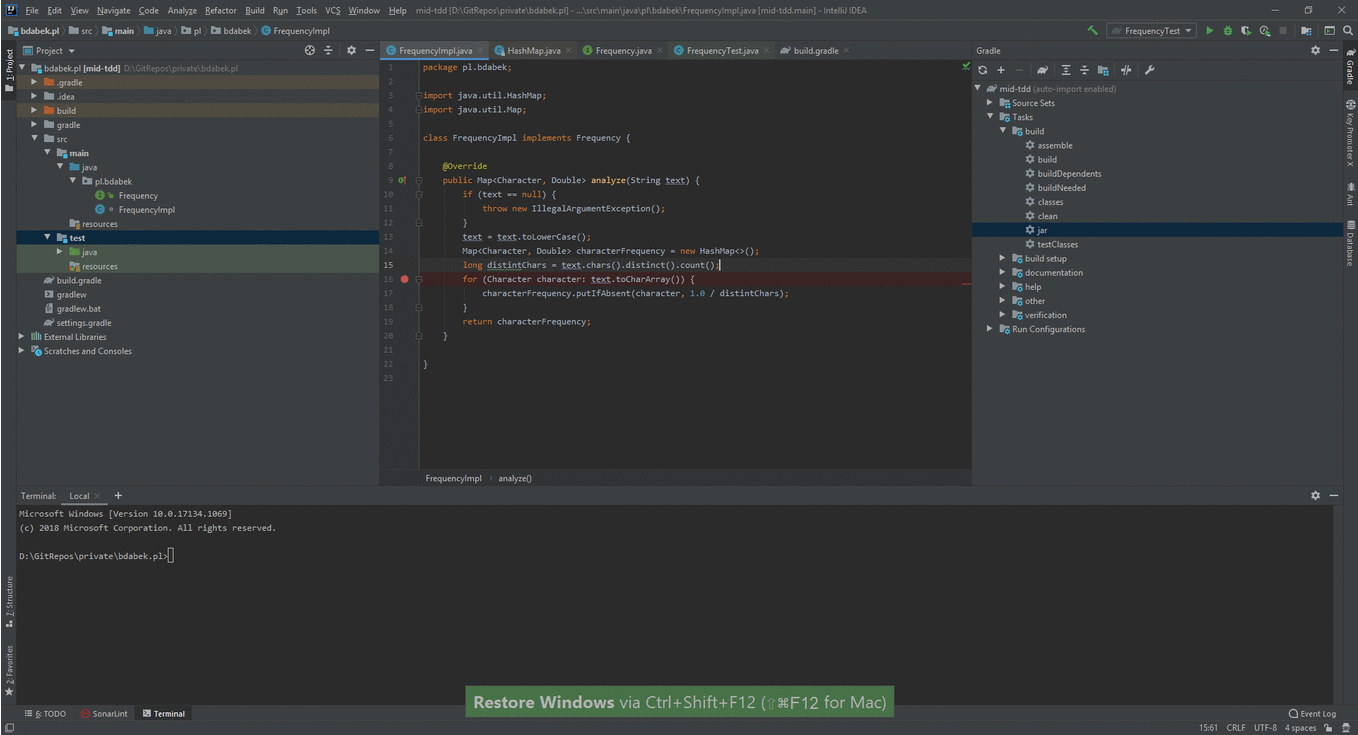The height and width of the screenshot is (735, 1358).
Task: Collapse all nodes in Gradle panel
Action: click(1084, 70)
